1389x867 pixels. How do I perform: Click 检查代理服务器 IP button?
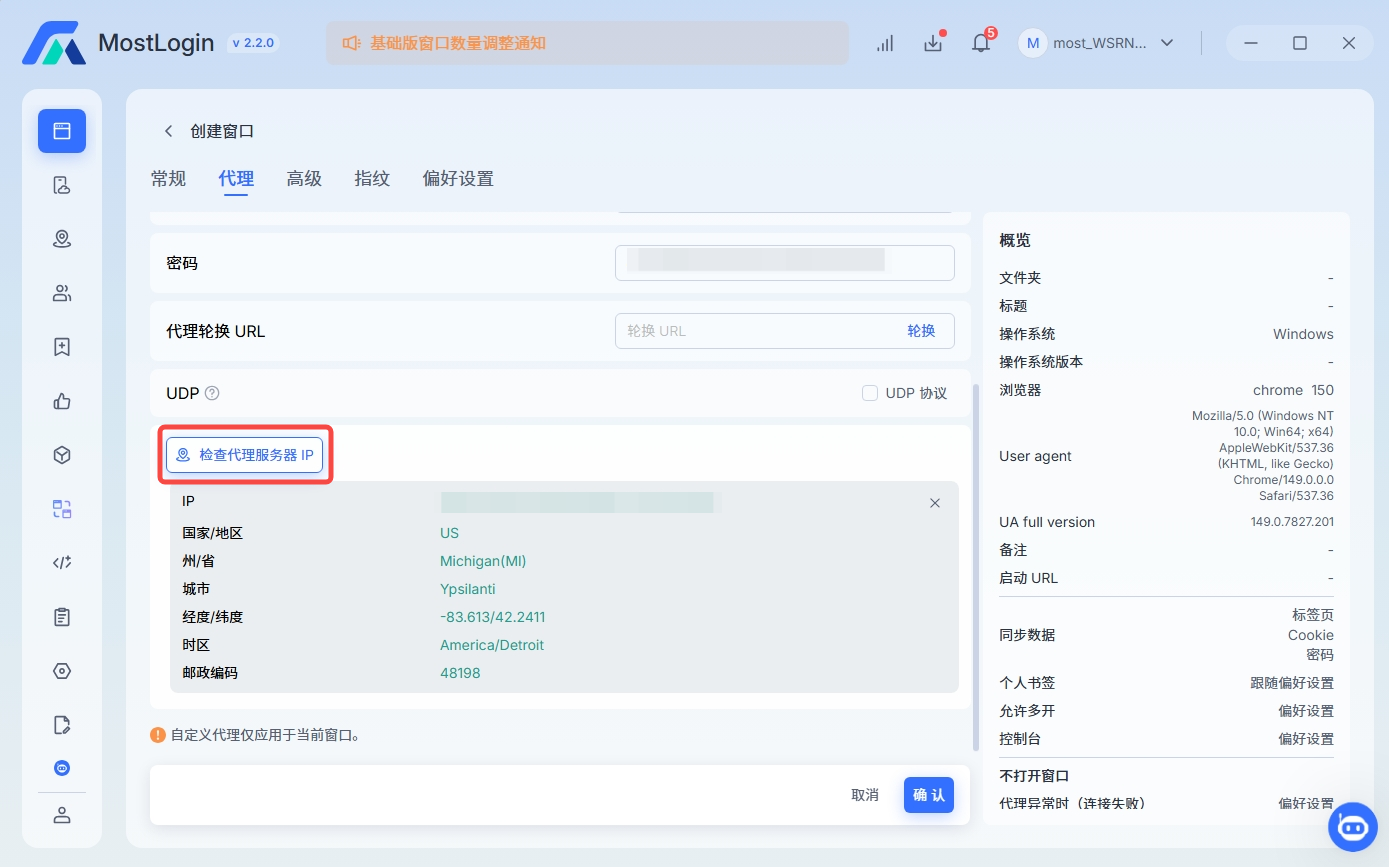[x=244, y=454]
